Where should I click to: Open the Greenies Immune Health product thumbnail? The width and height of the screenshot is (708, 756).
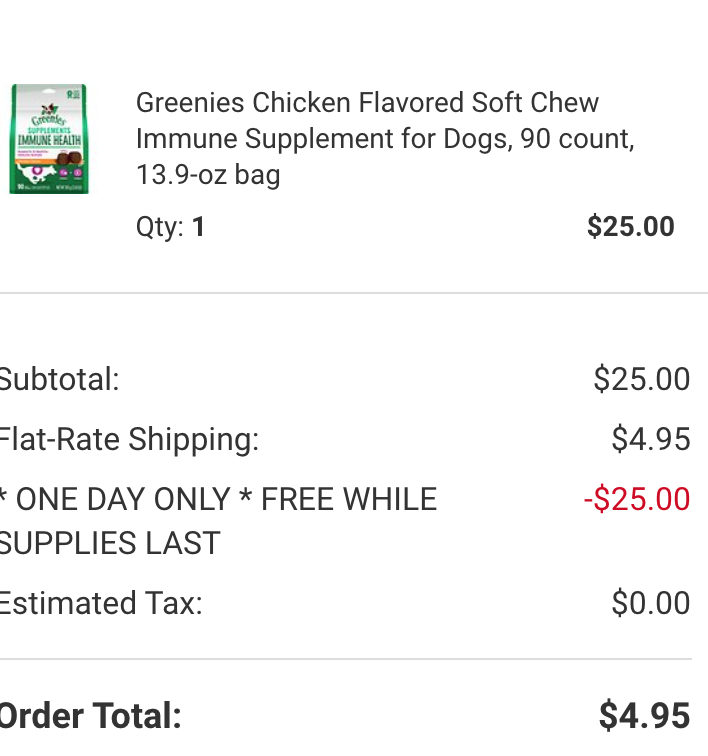49,139
